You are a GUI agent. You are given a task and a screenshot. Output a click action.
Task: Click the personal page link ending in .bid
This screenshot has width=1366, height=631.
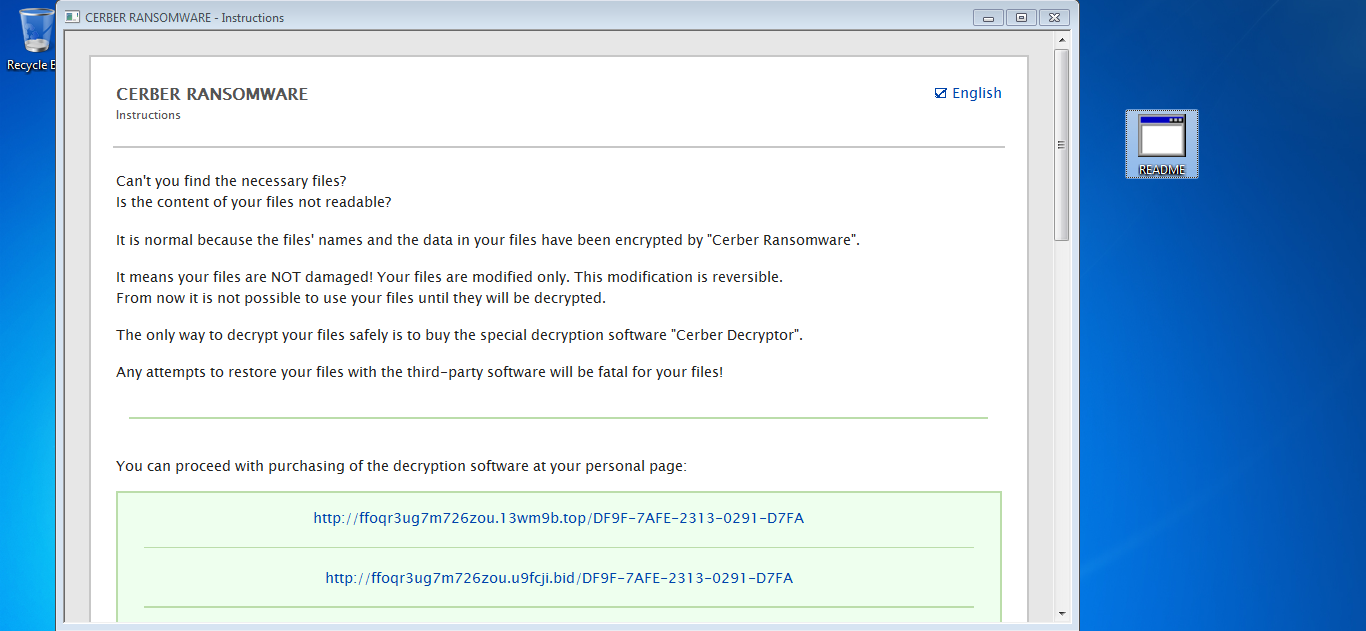click(x=558, y=578)
